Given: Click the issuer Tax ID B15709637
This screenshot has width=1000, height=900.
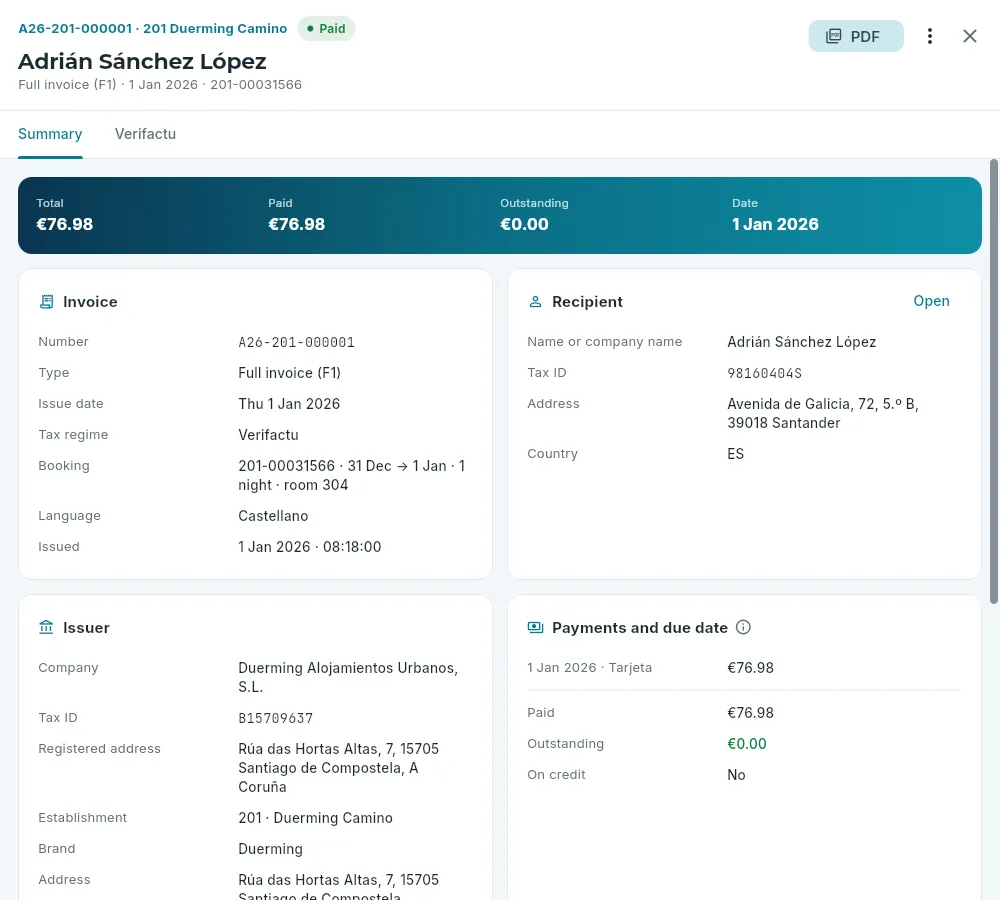Looking at the screenshot, I should click(276, 718).
